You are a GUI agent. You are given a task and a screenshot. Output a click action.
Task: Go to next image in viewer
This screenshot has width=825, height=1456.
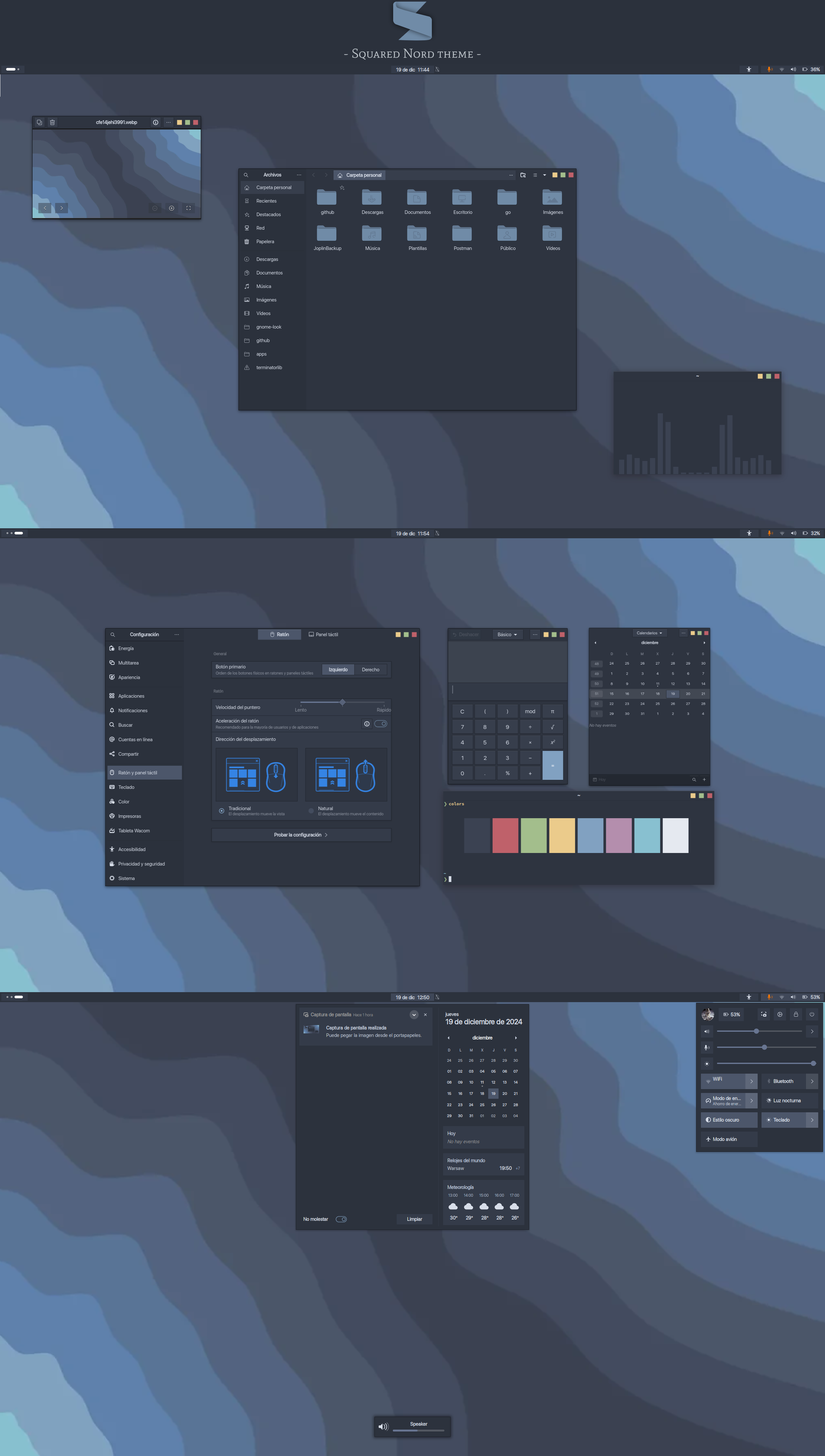click(x=62, y=208)
